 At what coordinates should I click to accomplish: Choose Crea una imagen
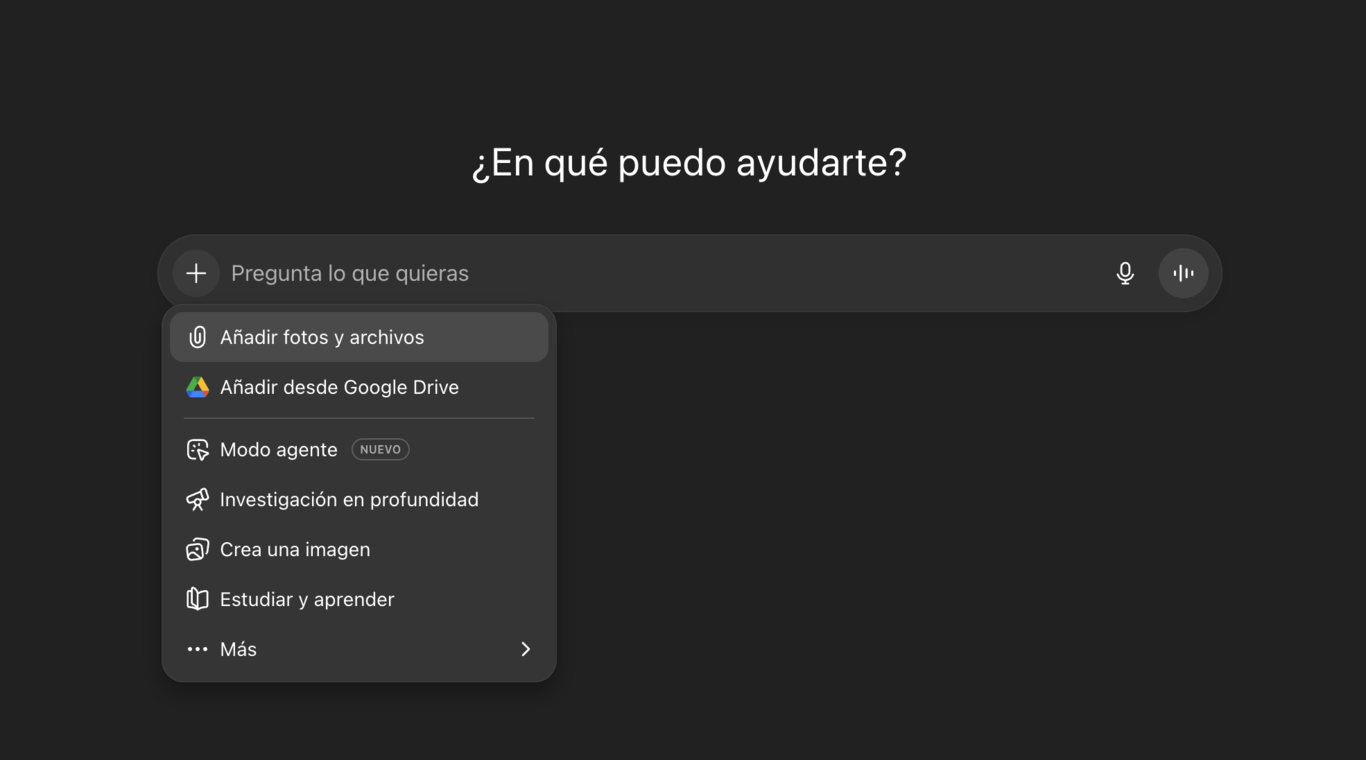(359, 550)
